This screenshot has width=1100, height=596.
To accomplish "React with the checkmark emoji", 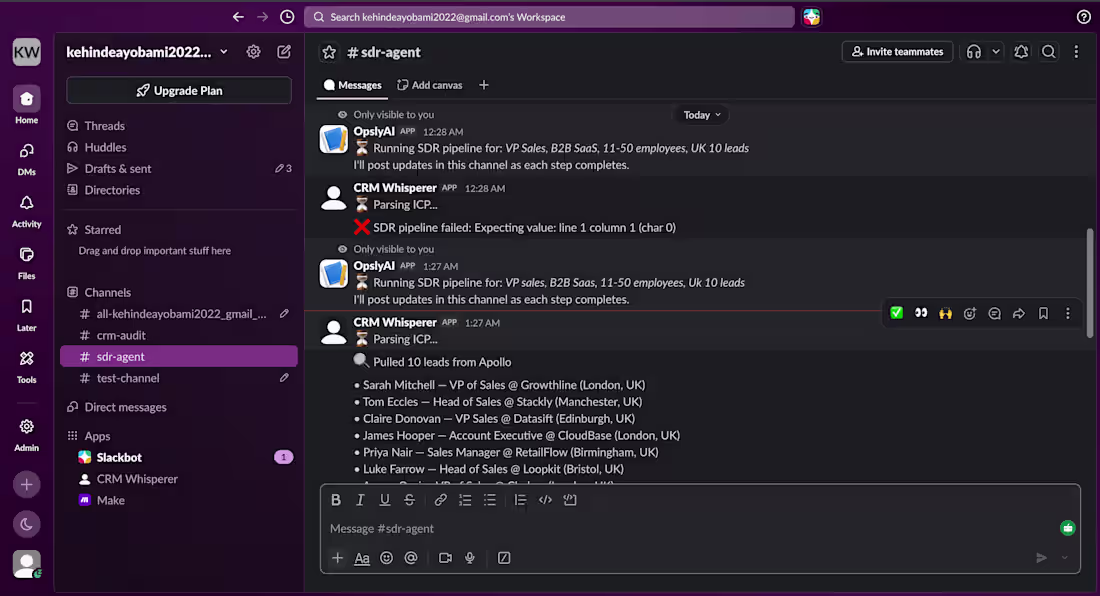I will point(897,313).
